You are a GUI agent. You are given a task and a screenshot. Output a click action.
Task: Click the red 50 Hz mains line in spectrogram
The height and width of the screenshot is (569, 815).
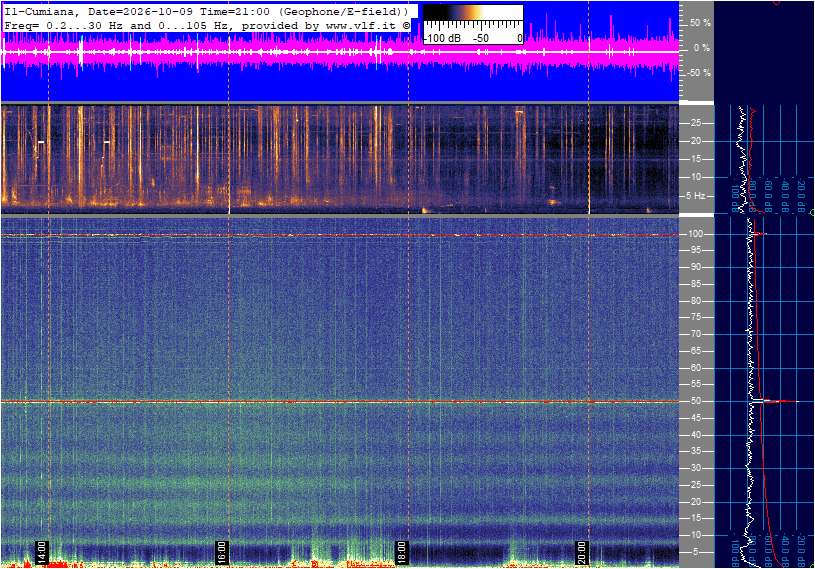[340, 402]
